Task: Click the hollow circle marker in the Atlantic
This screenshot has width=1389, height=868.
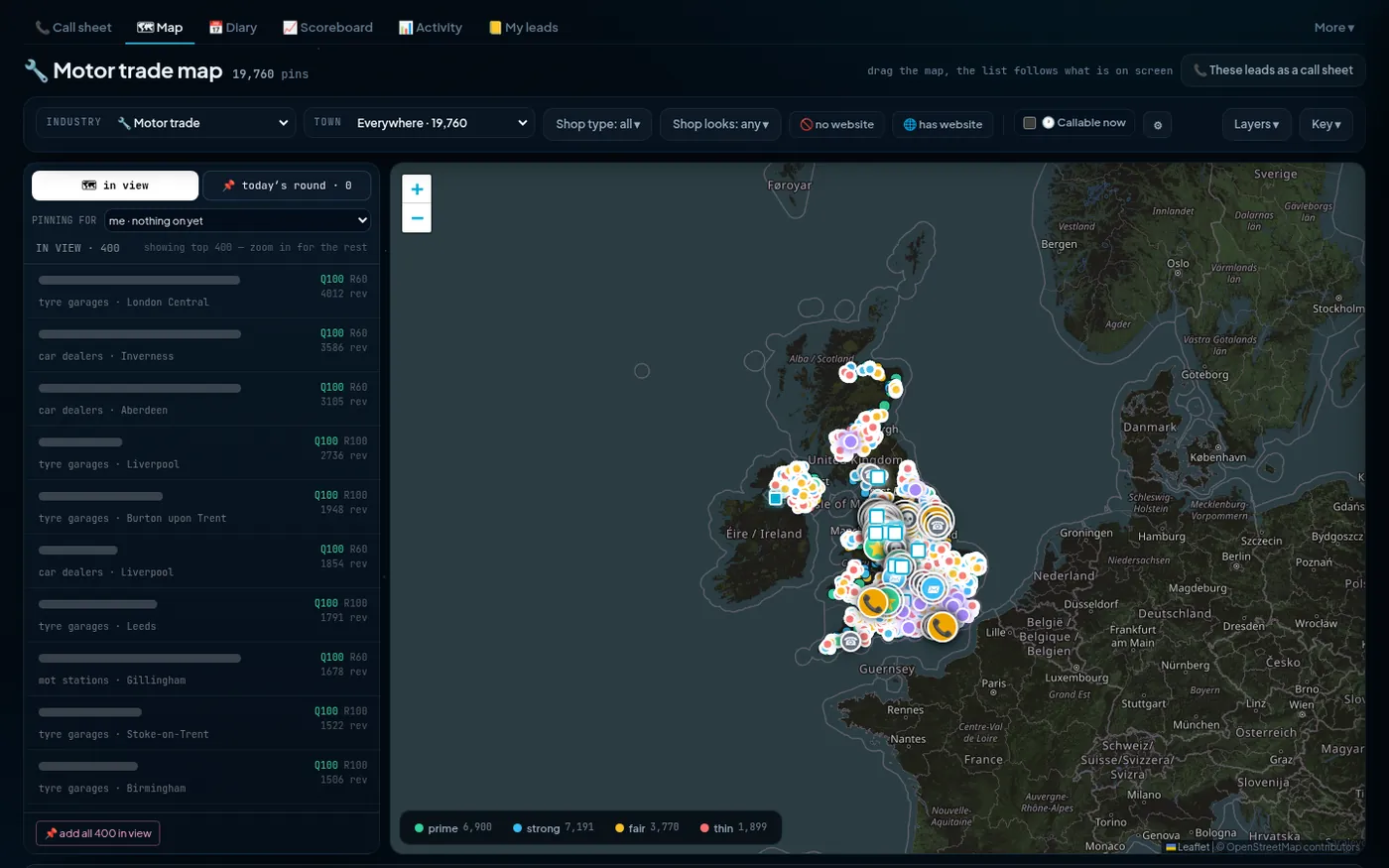Action: 642,371
